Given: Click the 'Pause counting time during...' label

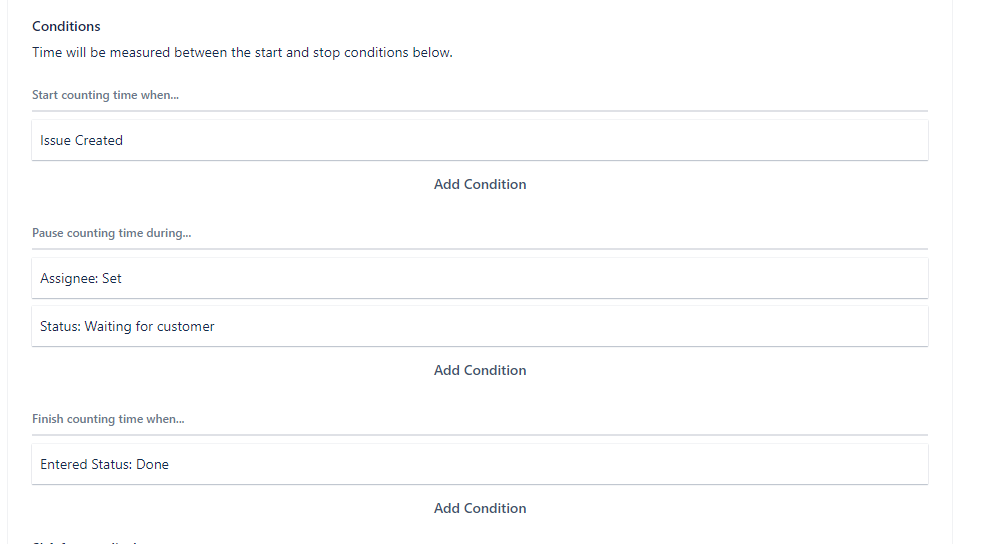Looking at the screenshot, I should (111, 233).
